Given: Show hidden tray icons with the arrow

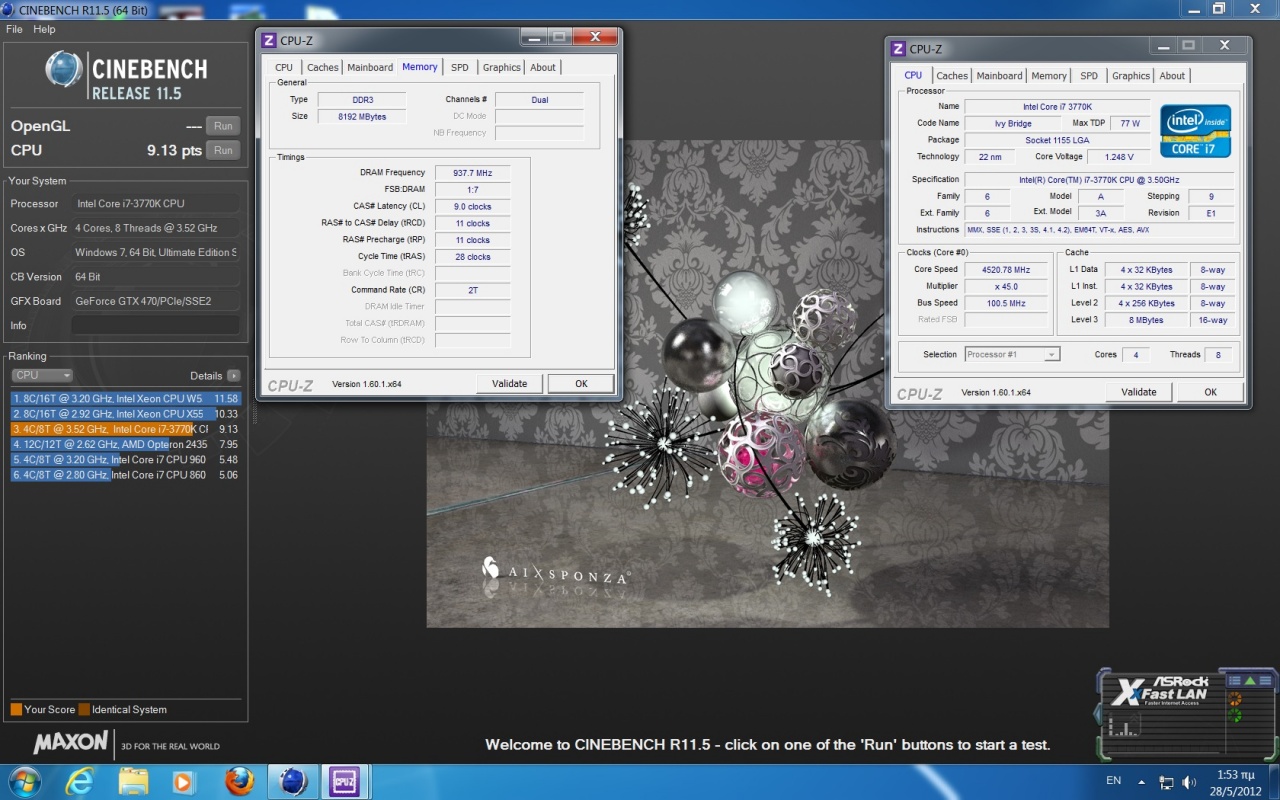Looking at the screenshot, I should tap(1140, 782).
